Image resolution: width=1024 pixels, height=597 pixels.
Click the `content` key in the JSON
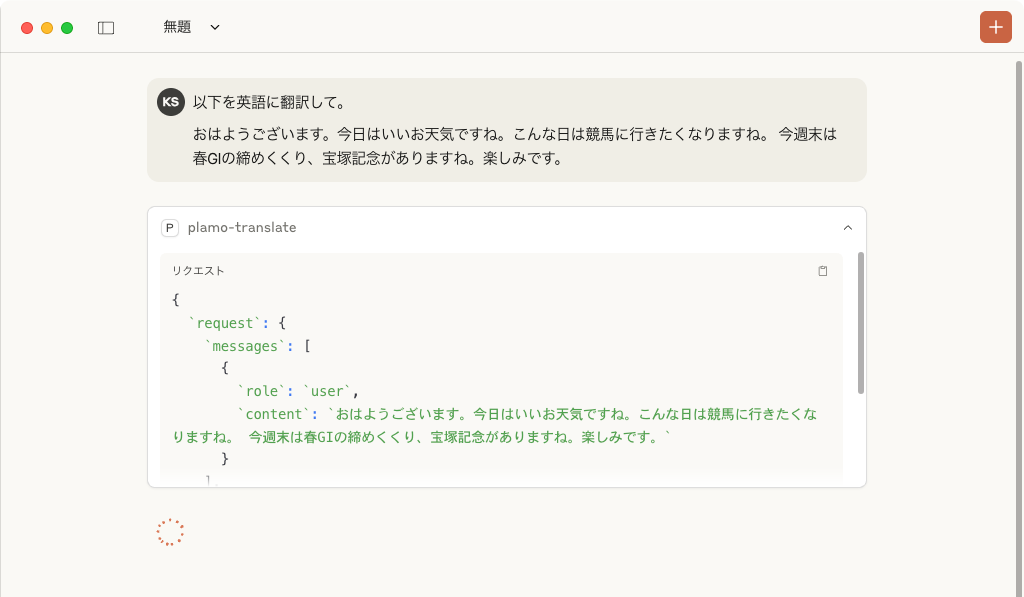coord(274,414)
